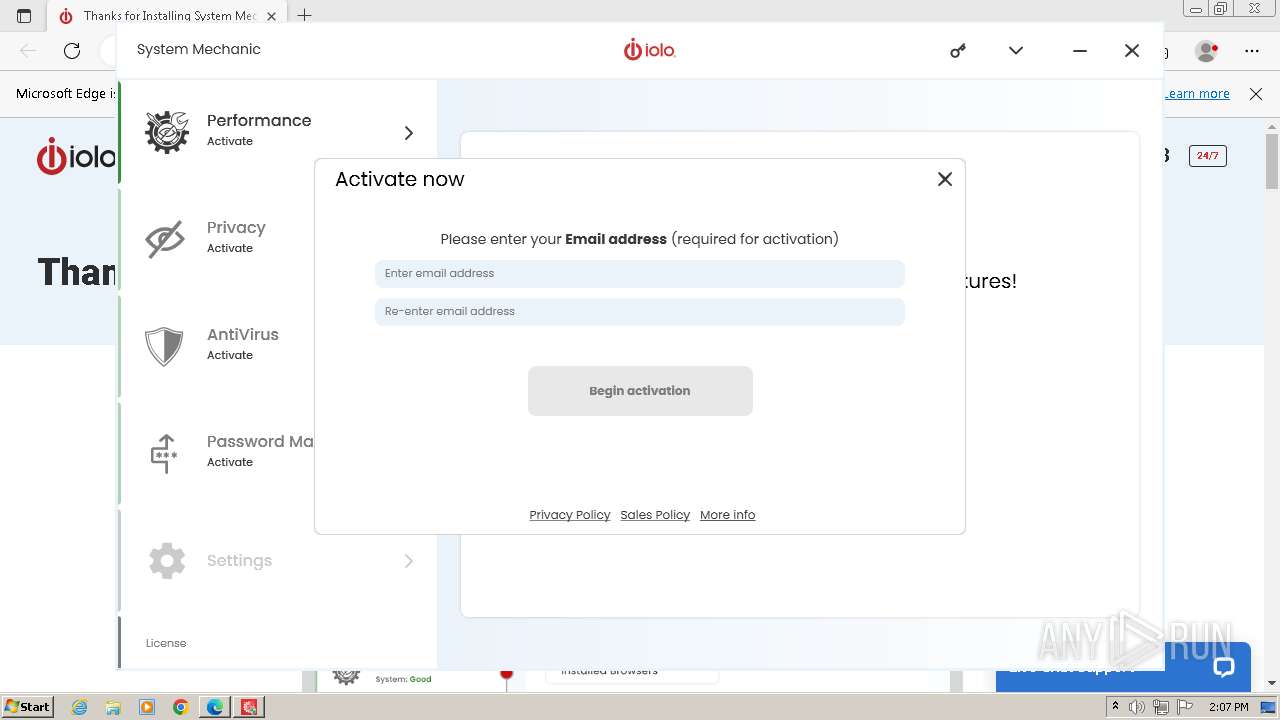Screen dimensions: 1280x720
Task: Open the Windows Start menu
Action: [x=27, y=706]
